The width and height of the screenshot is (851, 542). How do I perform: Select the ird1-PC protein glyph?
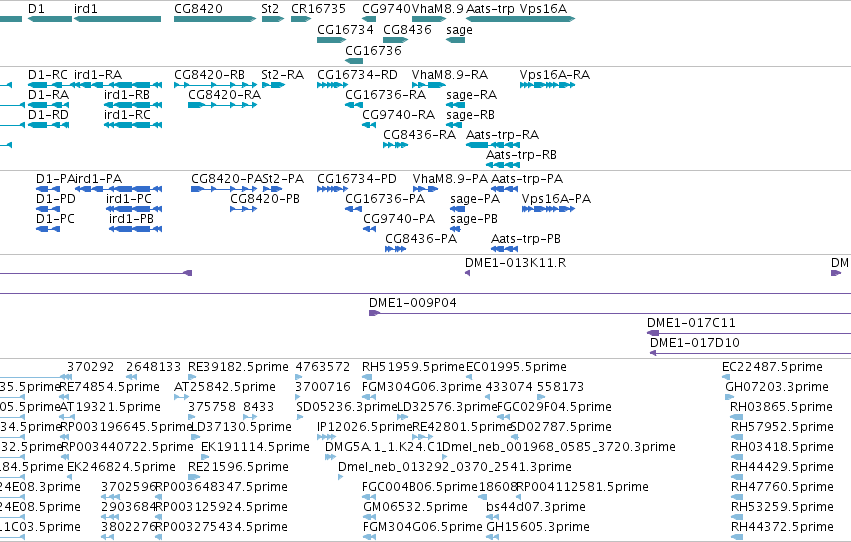click(x=134, y=209)
